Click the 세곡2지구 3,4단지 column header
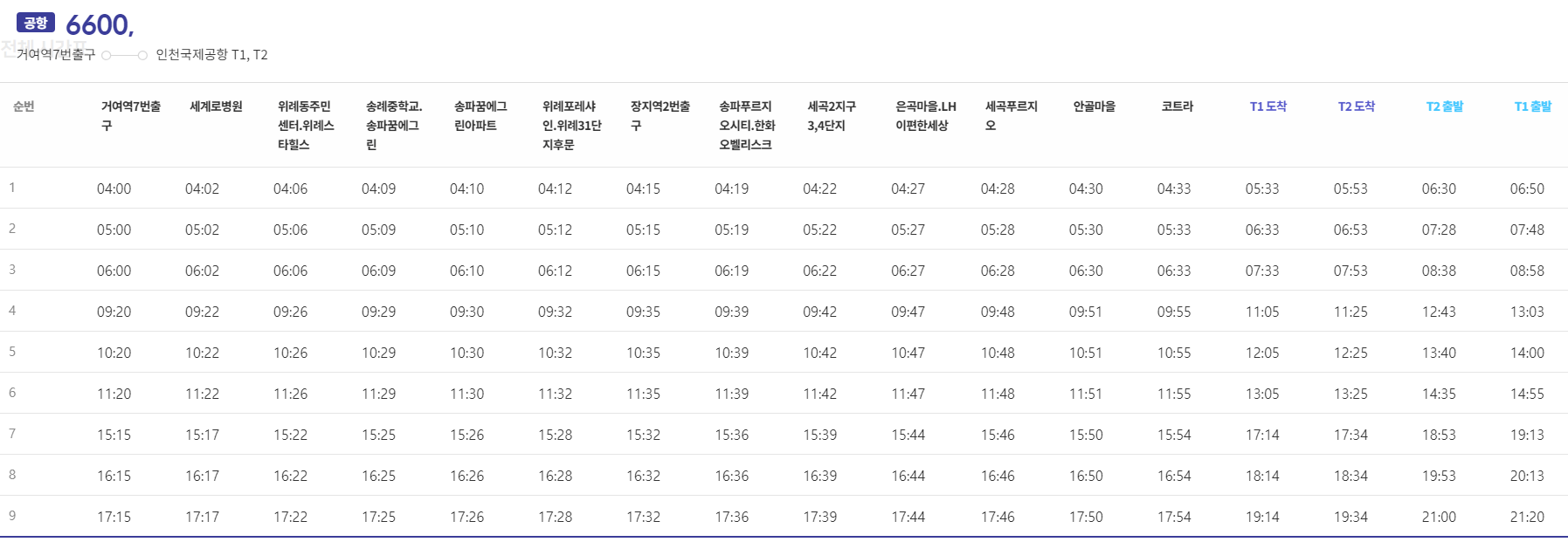This screenshot has width=1568, height=542. click(832, 116)
